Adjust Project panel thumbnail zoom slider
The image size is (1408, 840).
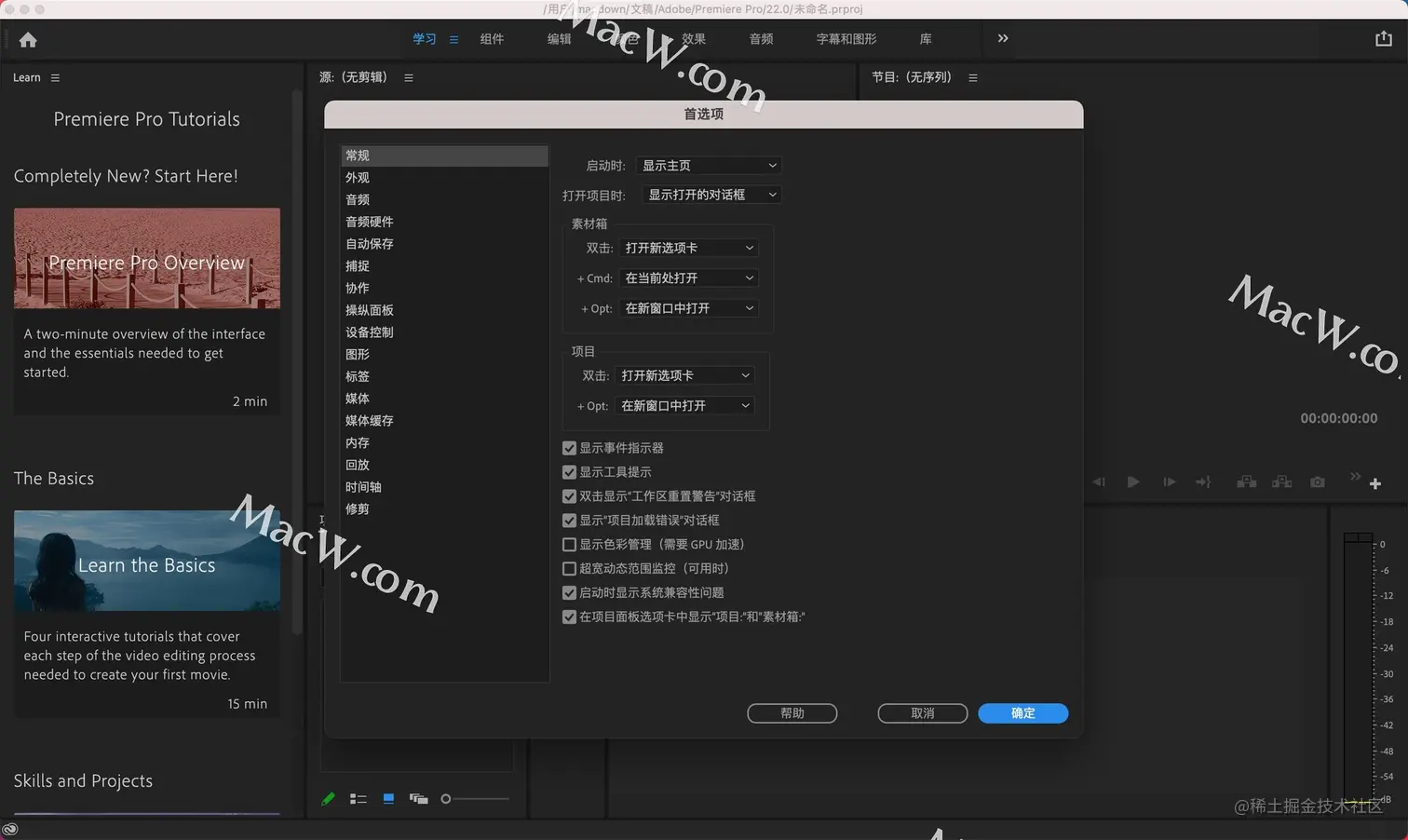(475, 799)
